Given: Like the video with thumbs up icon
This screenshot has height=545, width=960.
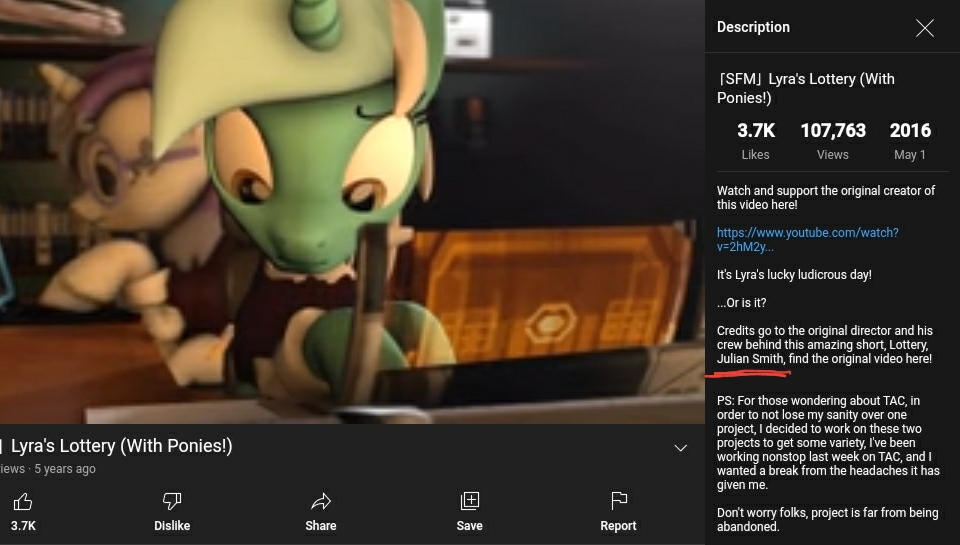Looking at the screenshot, I should (23, 502).
